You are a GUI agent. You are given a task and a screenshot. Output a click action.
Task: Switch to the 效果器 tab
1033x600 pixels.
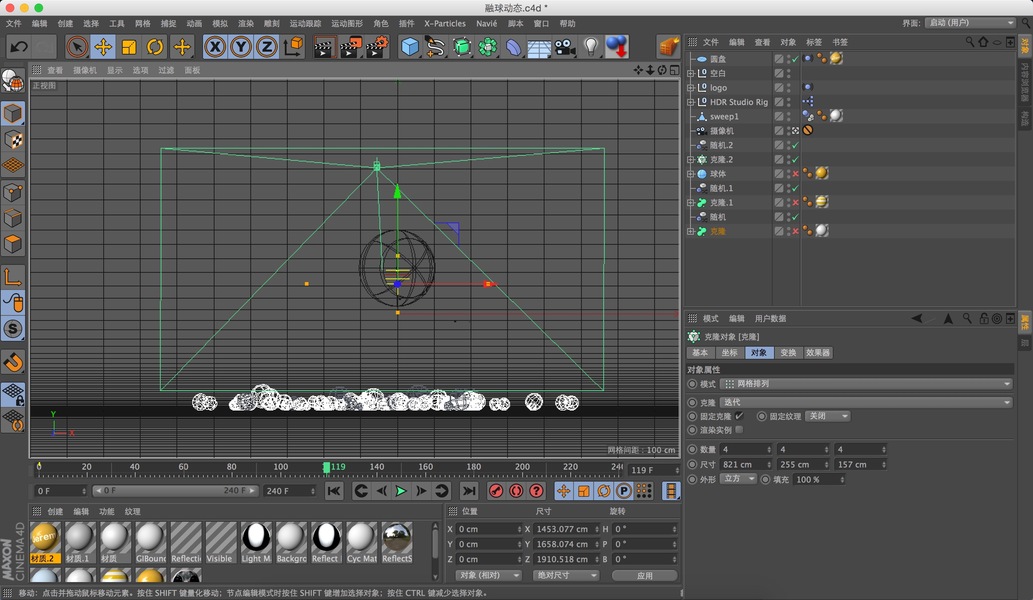(x=818, y=352)
